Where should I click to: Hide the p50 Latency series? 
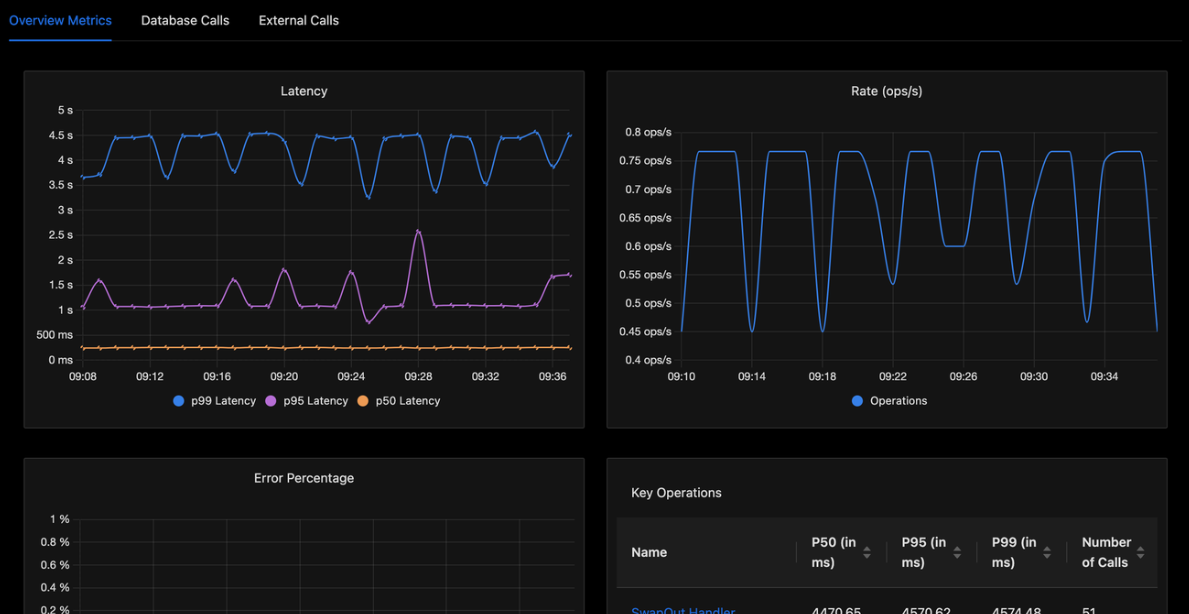tap(398, 400)
